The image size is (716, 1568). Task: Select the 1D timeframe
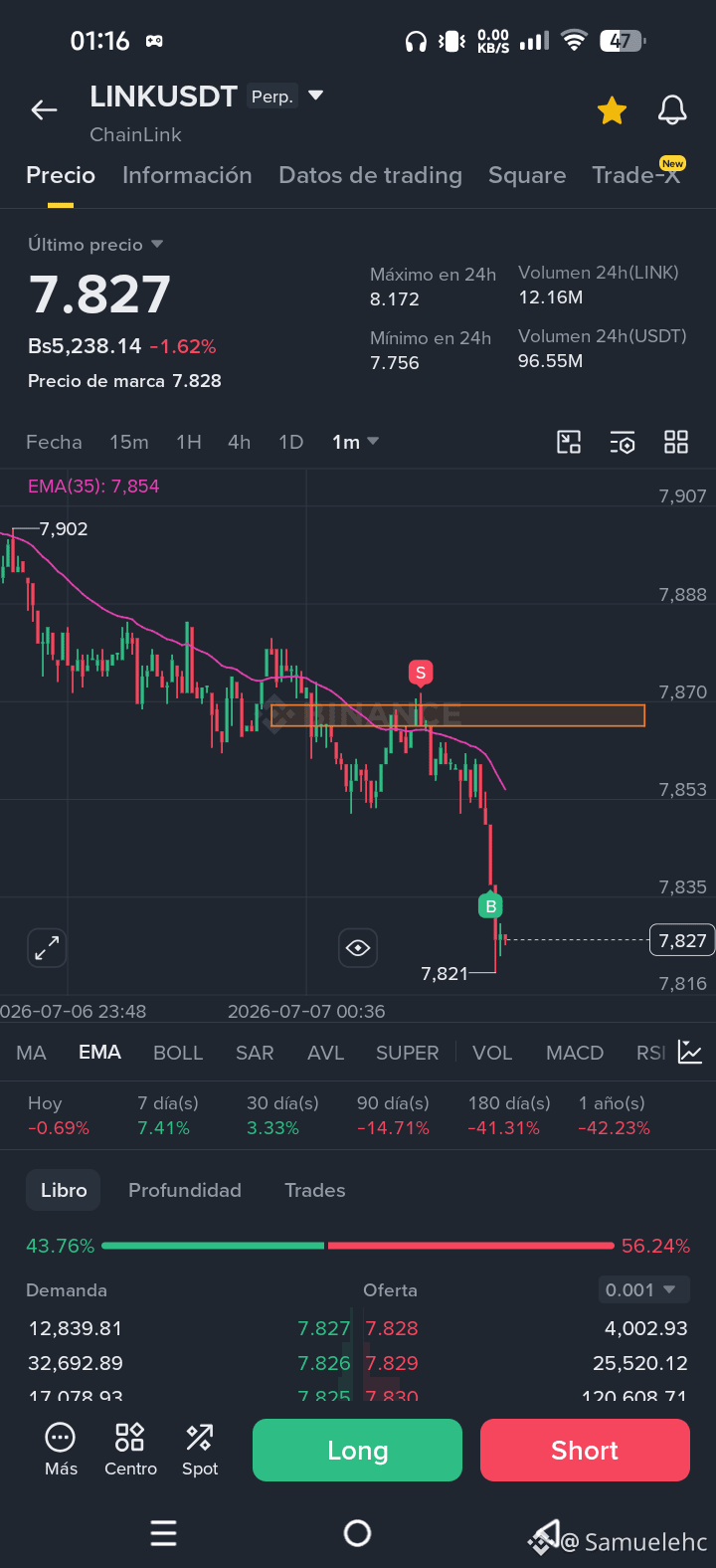(291, 442)
